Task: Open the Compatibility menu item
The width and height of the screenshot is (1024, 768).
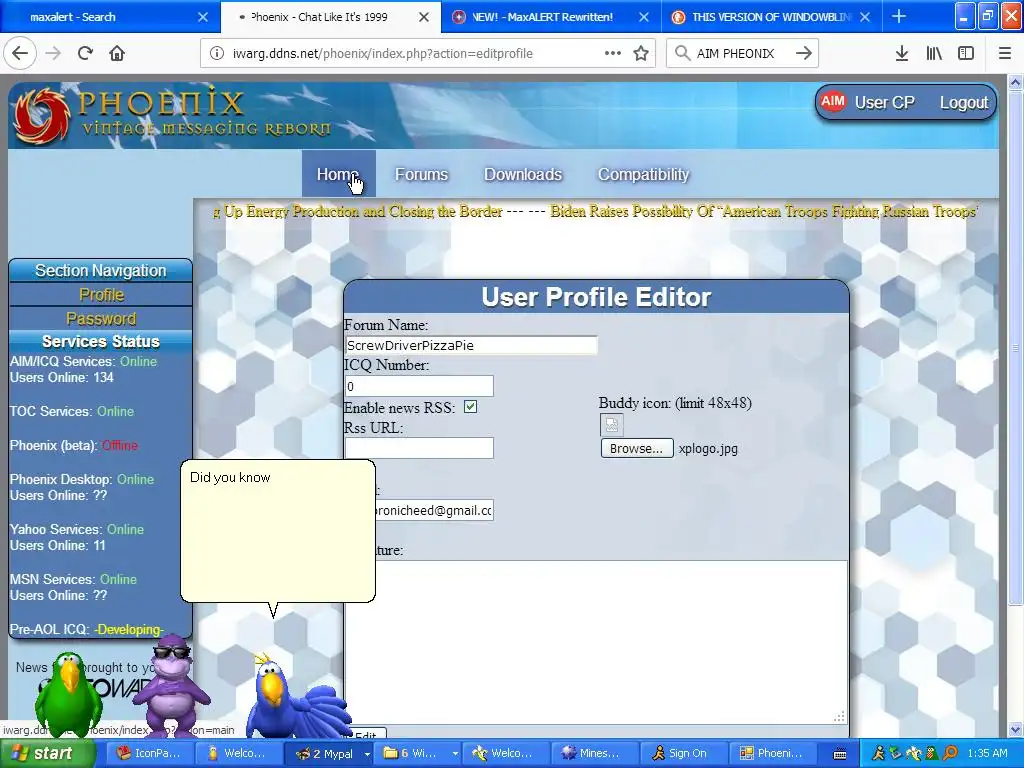Action: (x=643, y=174)
